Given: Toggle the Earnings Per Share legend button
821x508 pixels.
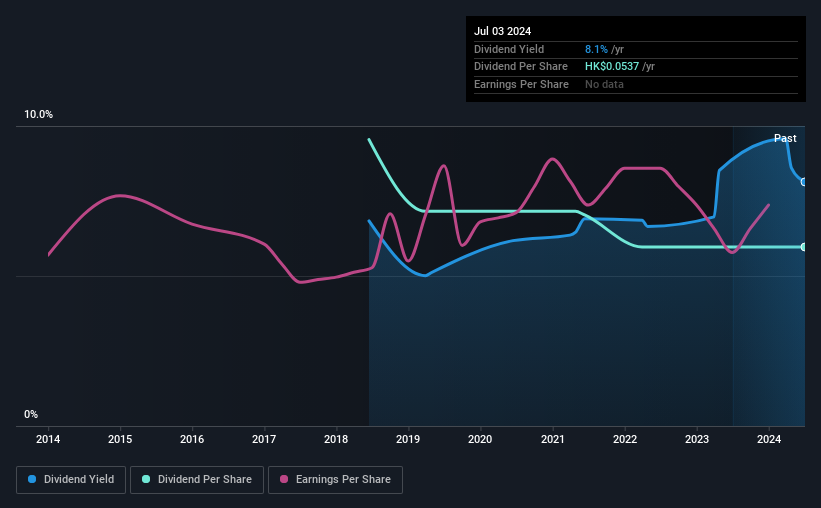Looking at the screenshot, I should 335,480.
